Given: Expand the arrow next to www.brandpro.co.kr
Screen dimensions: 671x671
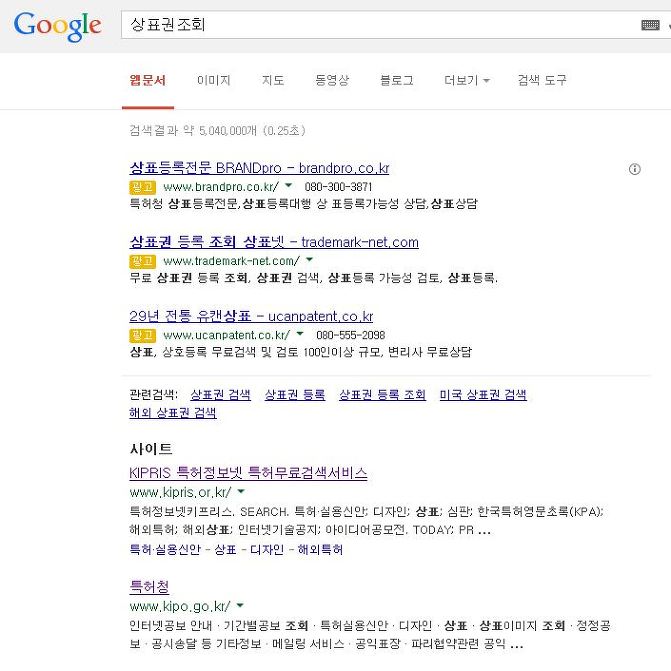Looking at the screenshot, I should tap(288, 185).
